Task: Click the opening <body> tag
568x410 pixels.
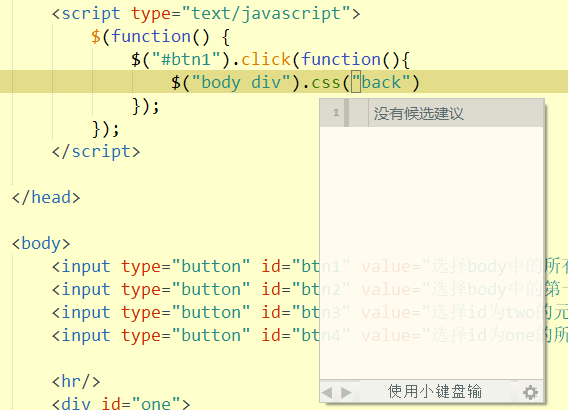Action: click(x=41, y=243)
